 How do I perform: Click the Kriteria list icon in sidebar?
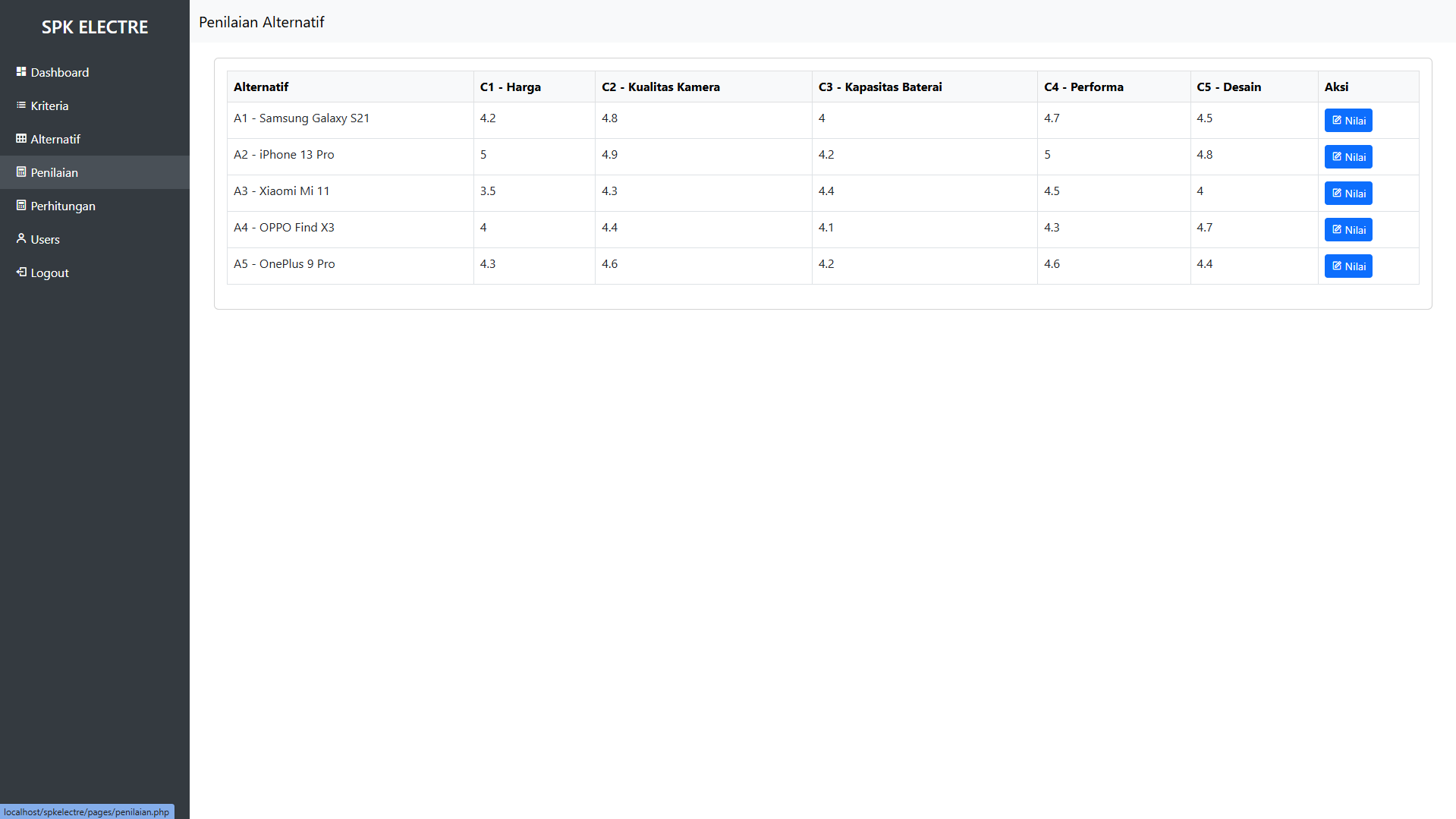click(x=21, y=105)
